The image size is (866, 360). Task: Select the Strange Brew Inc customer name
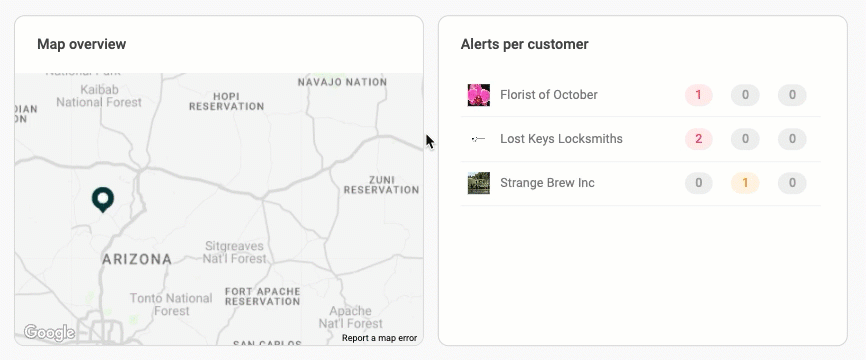point(547,183)
